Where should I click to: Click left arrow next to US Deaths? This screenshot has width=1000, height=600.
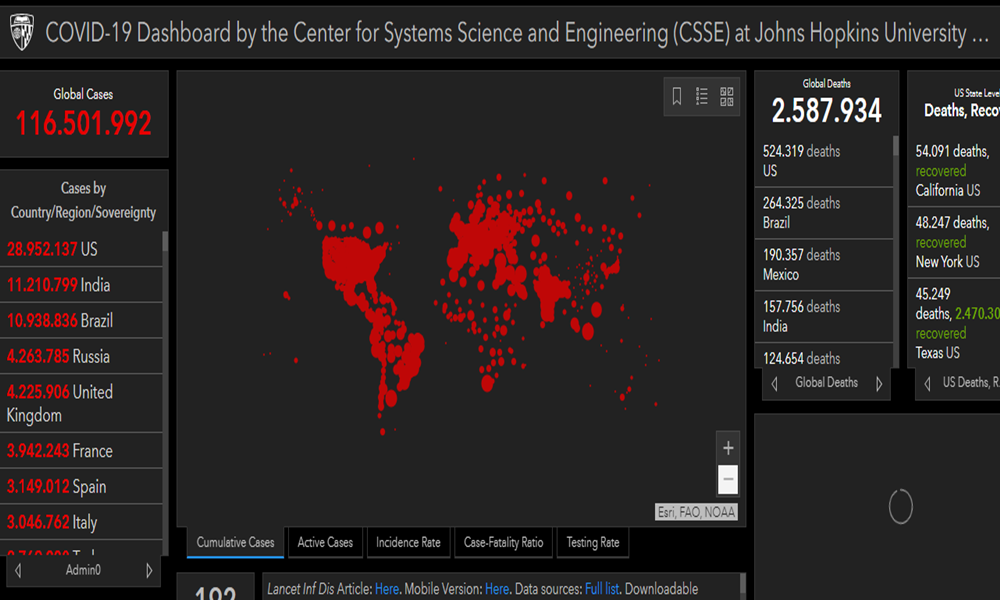click(x=927, y=383)
